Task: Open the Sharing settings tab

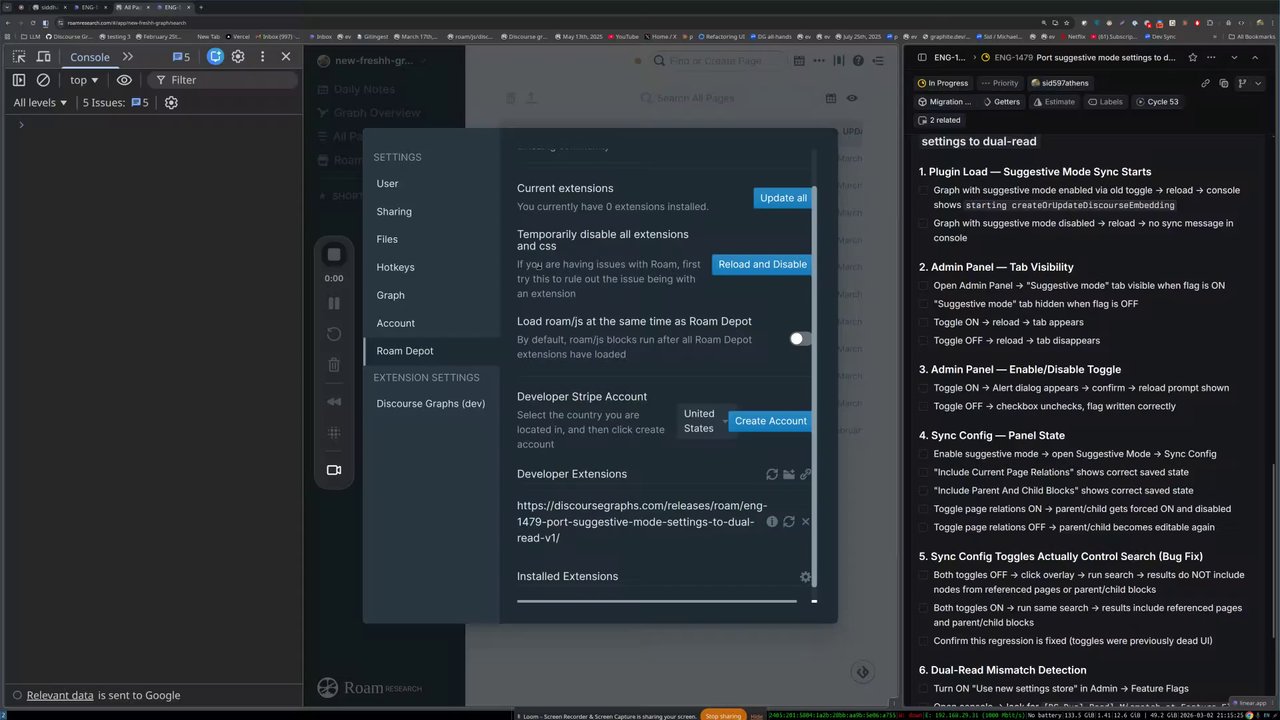Action: coord(394,212)
